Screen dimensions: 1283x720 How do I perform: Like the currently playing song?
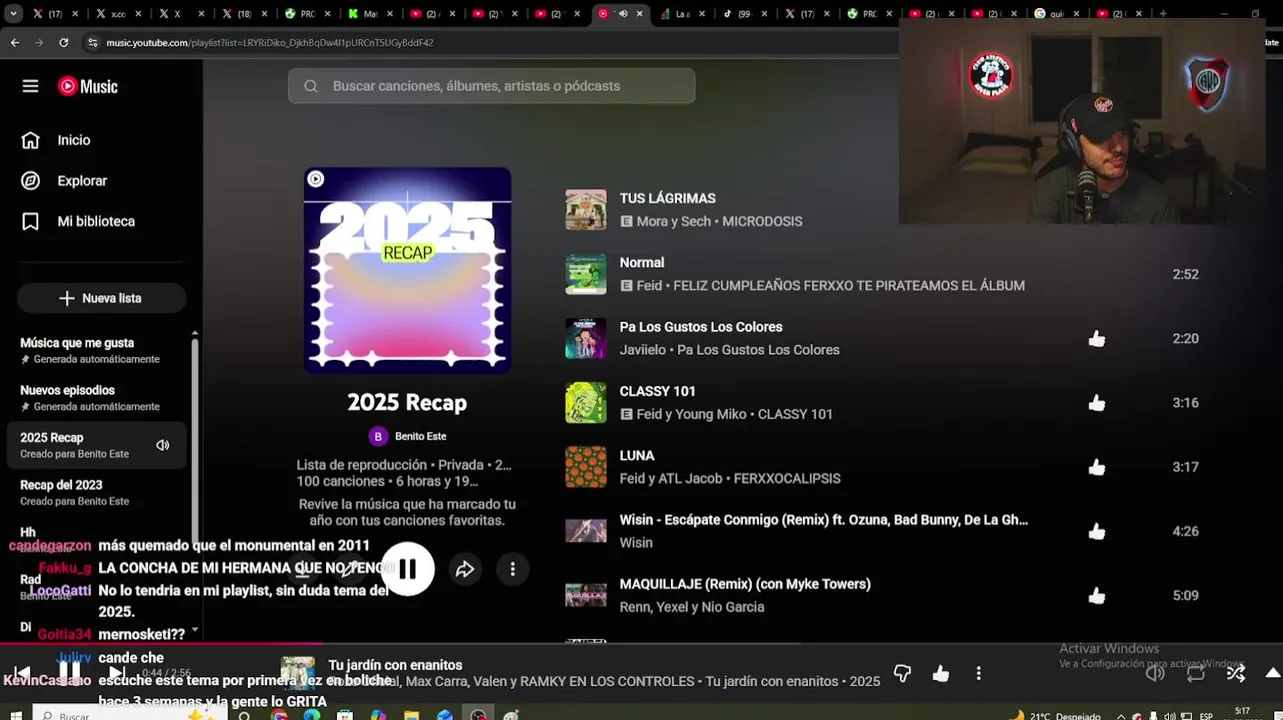pos(941,673)
